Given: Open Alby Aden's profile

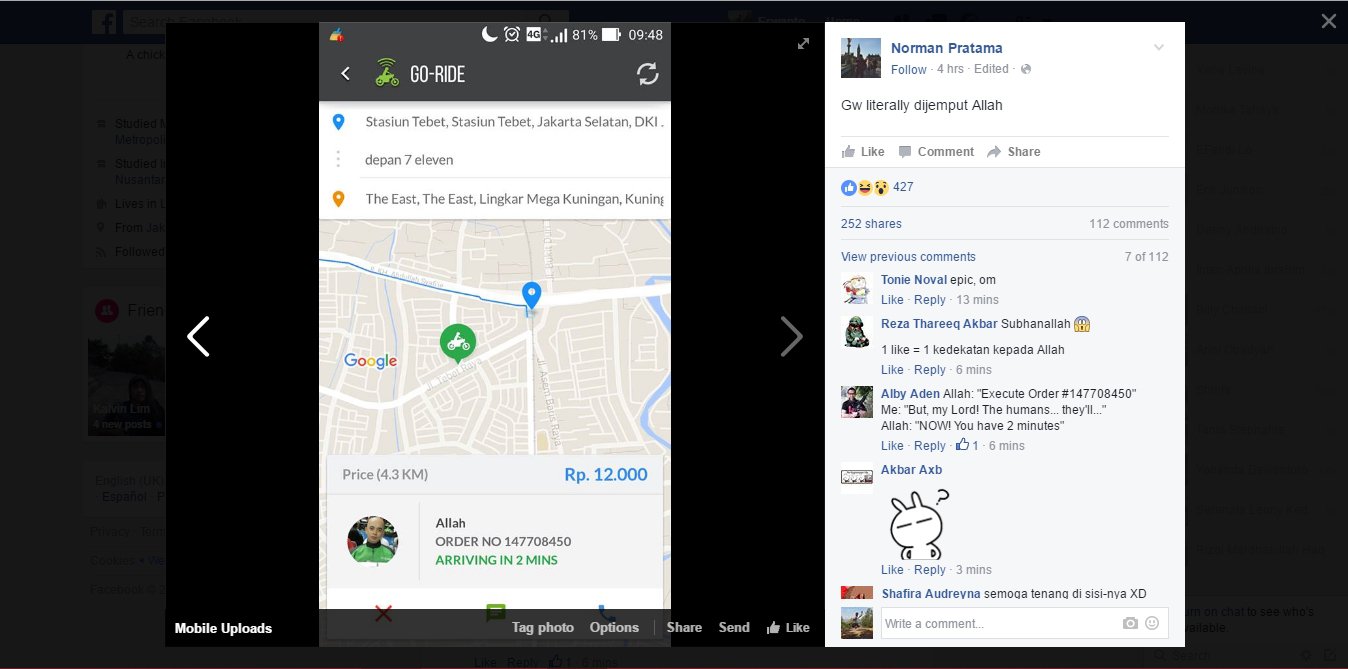Looking at the screenshot, I should pyautogui.click(x=910, y=394).
